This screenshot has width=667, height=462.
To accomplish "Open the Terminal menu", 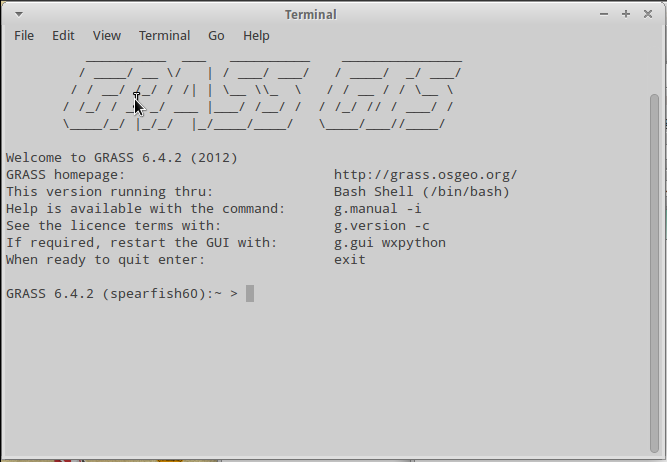I will coord(164,36).
